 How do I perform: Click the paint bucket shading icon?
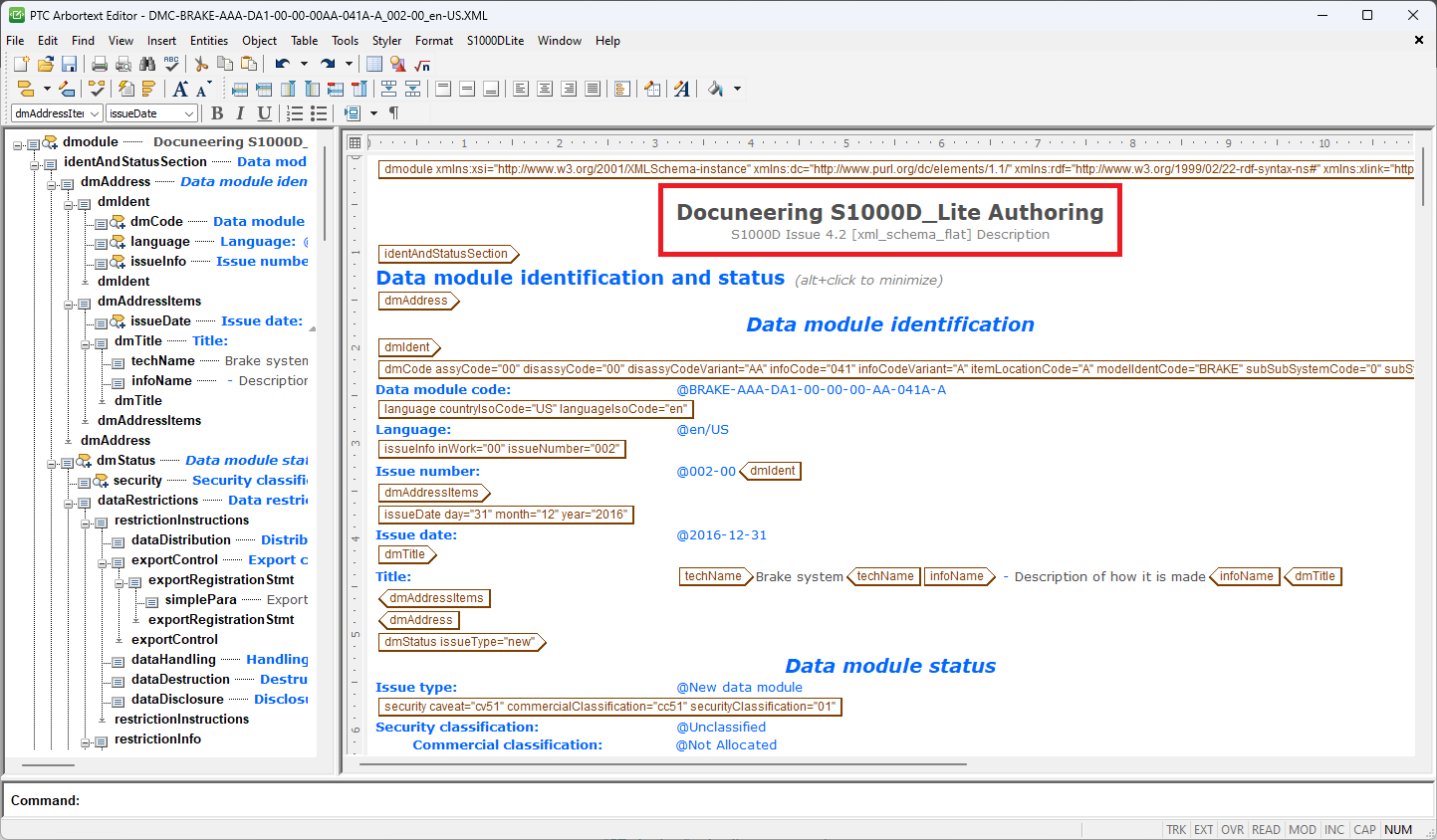pyautogui.click(x=716, y=89)
